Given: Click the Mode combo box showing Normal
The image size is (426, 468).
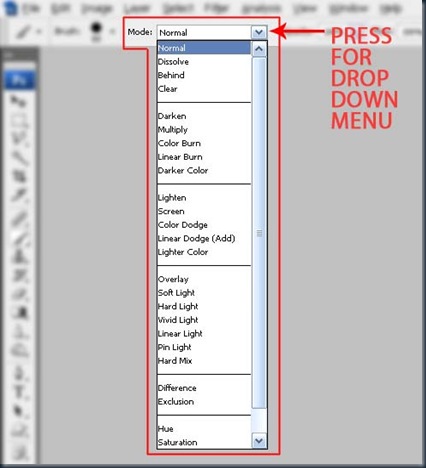Looking at the screenshot, I should 212,32.
